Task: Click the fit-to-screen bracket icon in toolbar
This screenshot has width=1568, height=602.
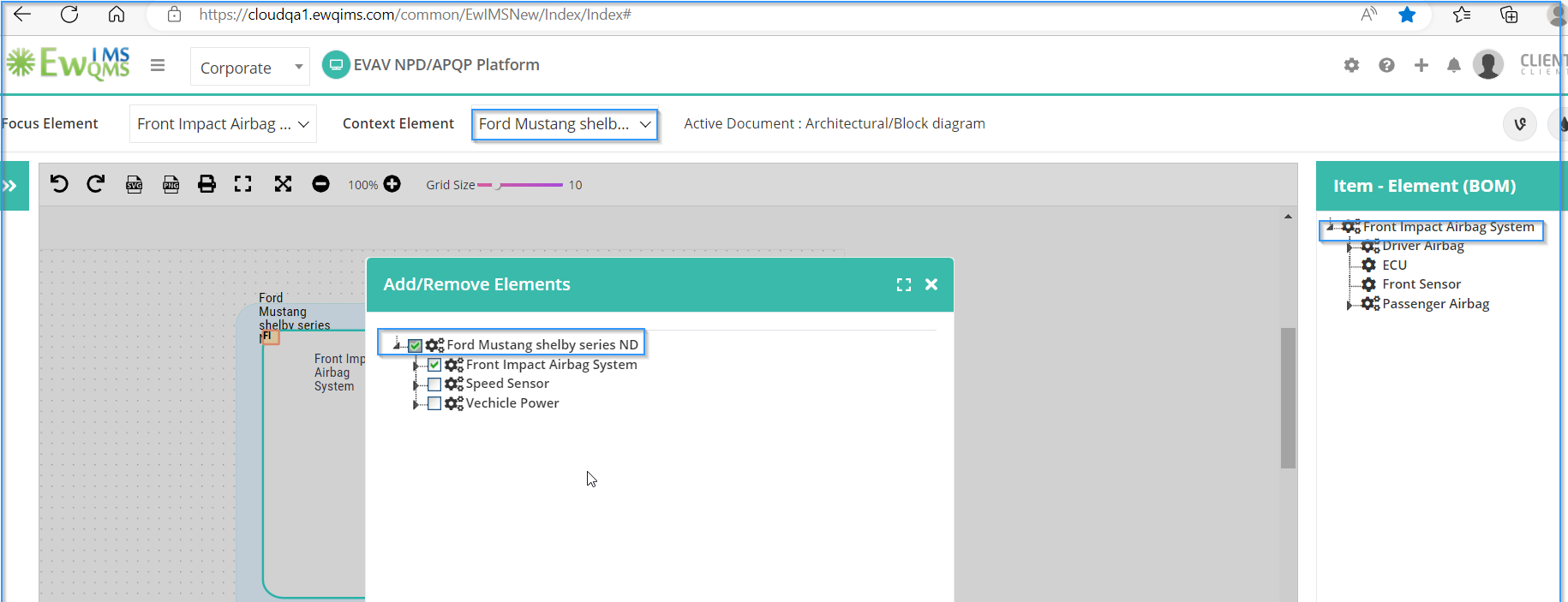Action: pyautogui.click(x=243, y=184)
